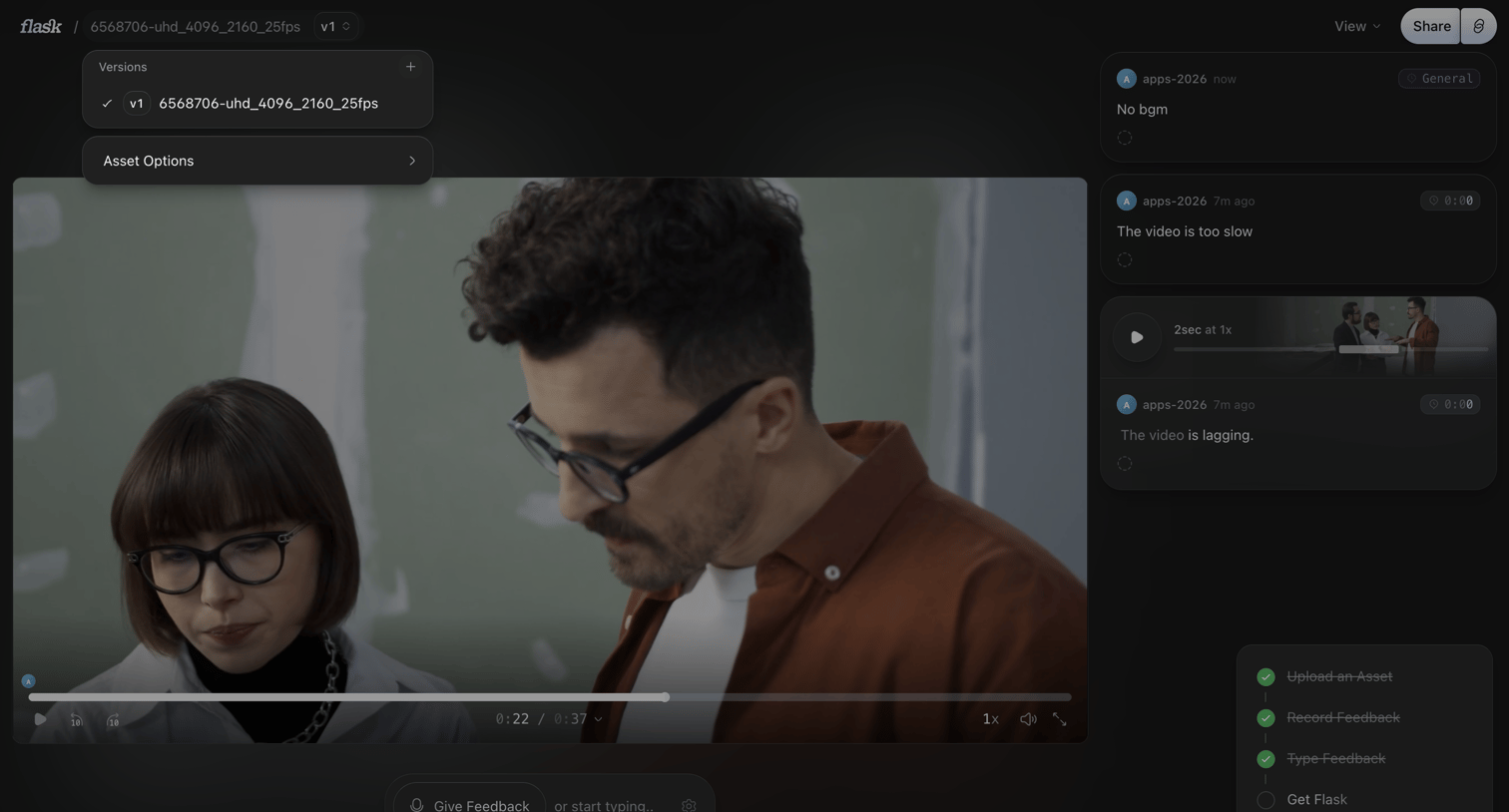Click the Share button
The width and height of the screenshot is (1509, 812).
coord(1431,27)
